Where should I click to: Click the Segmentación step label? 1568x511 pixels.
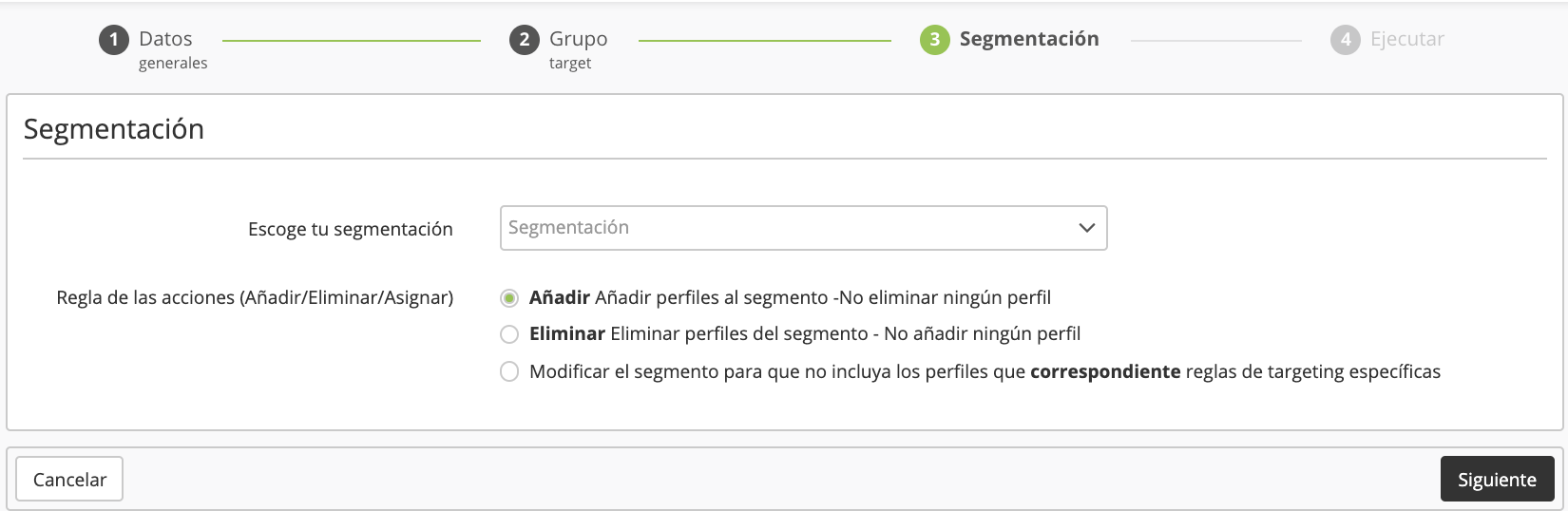click(x=1028, y=39)
